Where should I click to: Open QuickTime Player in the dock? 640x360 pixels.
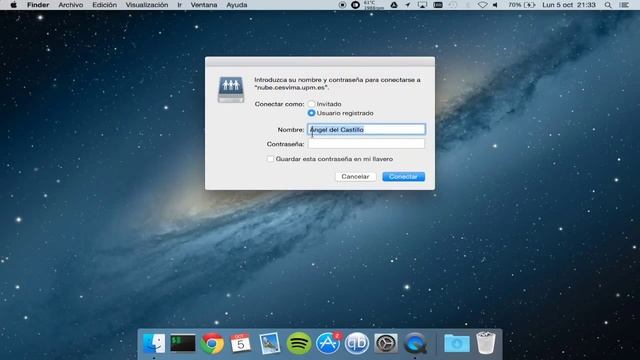click(415, 343)
